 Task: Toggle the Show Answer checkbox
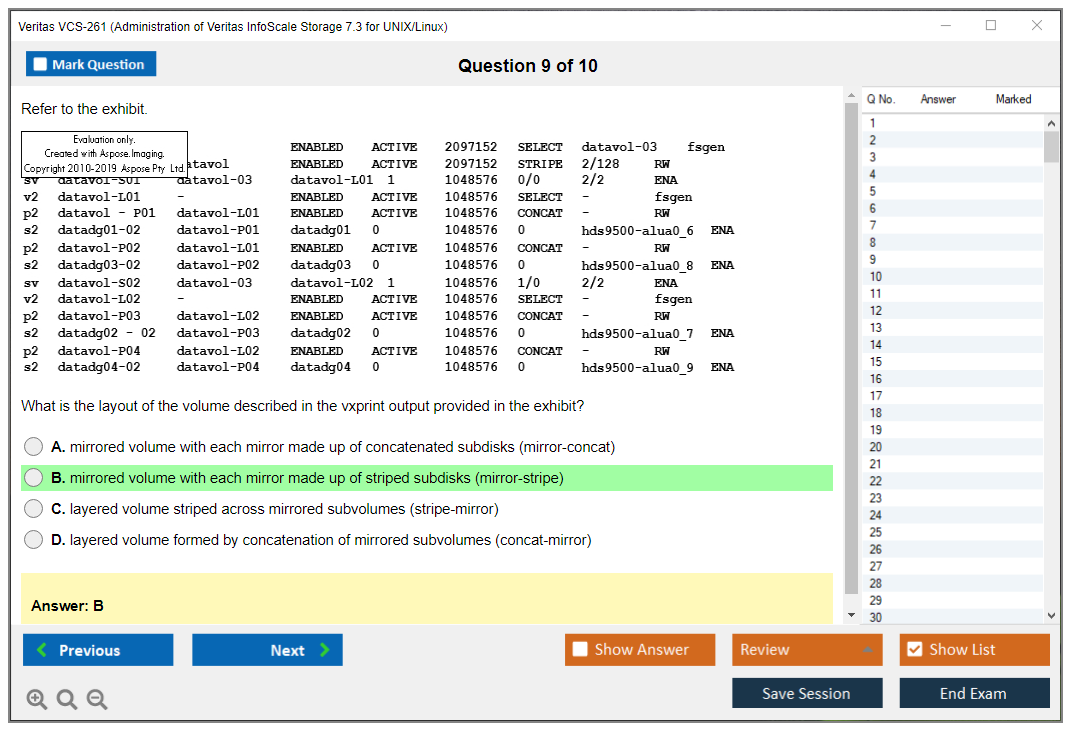point(580,650)
